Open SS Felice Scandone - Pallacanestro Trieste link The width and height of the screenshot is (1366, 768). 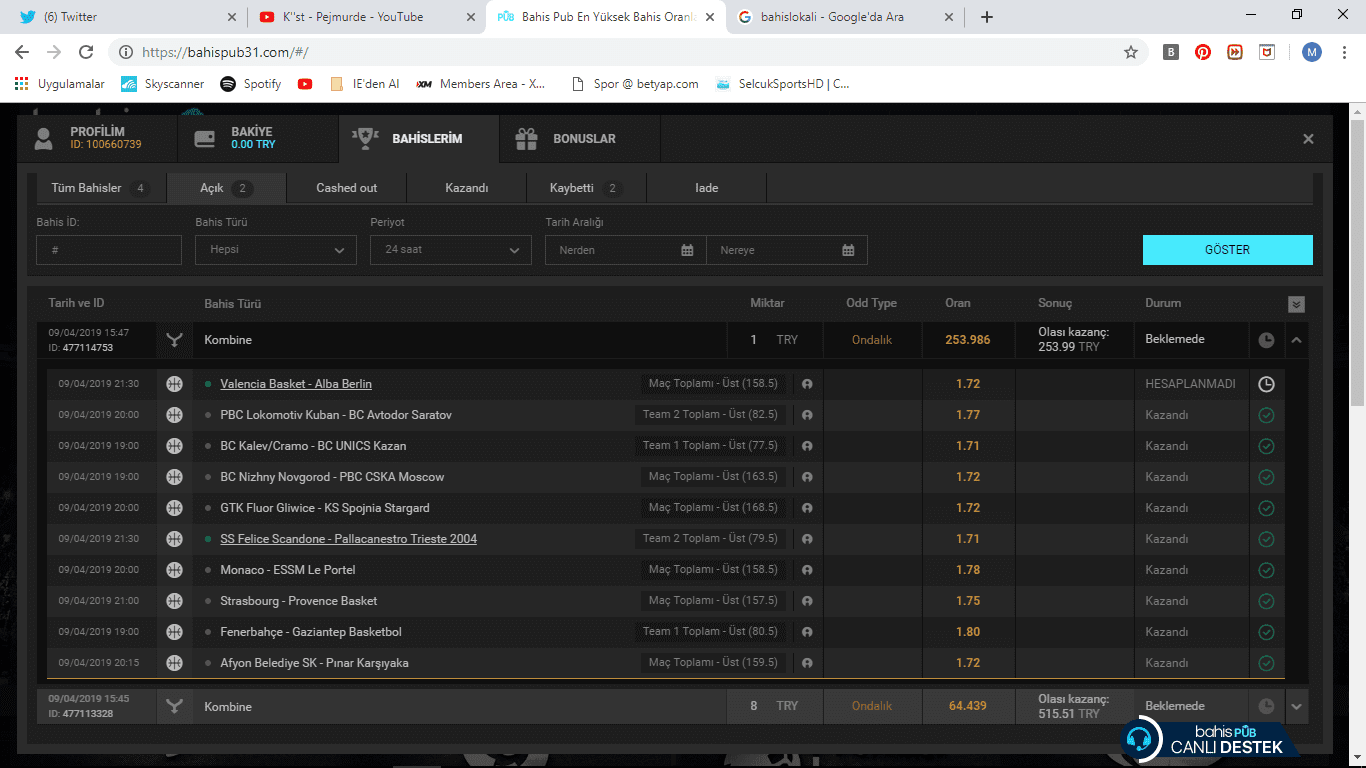[349, 539]
